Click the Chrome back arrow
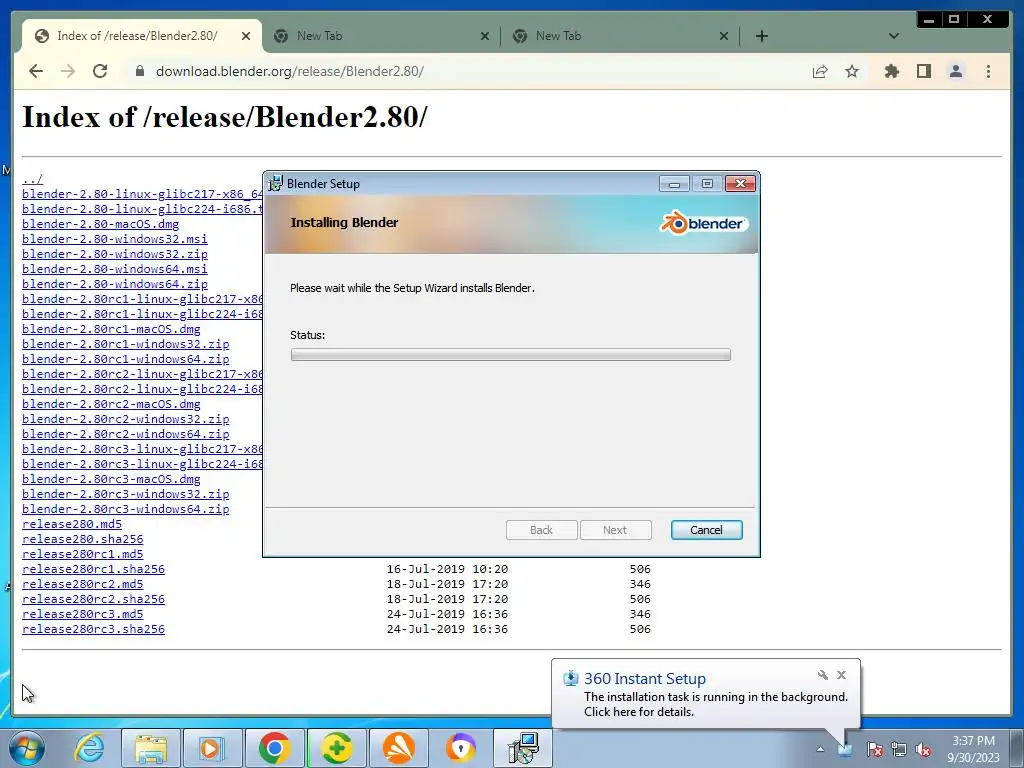The height and width of the screenshot is (768, 1024). [x=36, y=71]
